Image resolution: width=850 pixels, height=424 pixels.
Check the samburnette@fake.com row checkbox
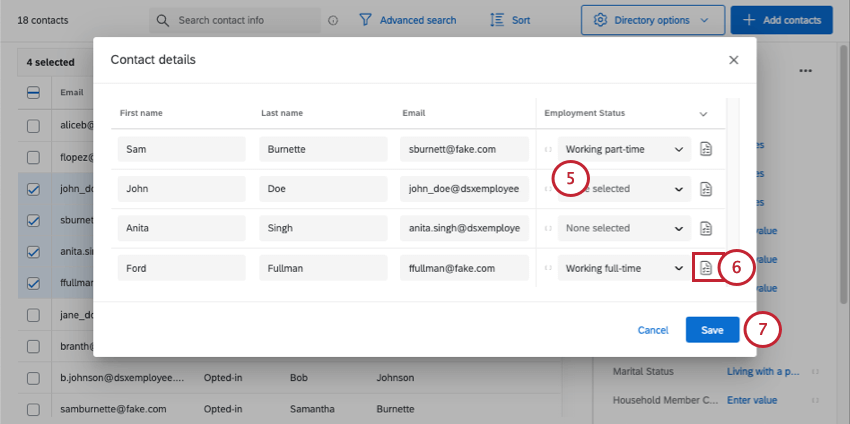(33, 409)
